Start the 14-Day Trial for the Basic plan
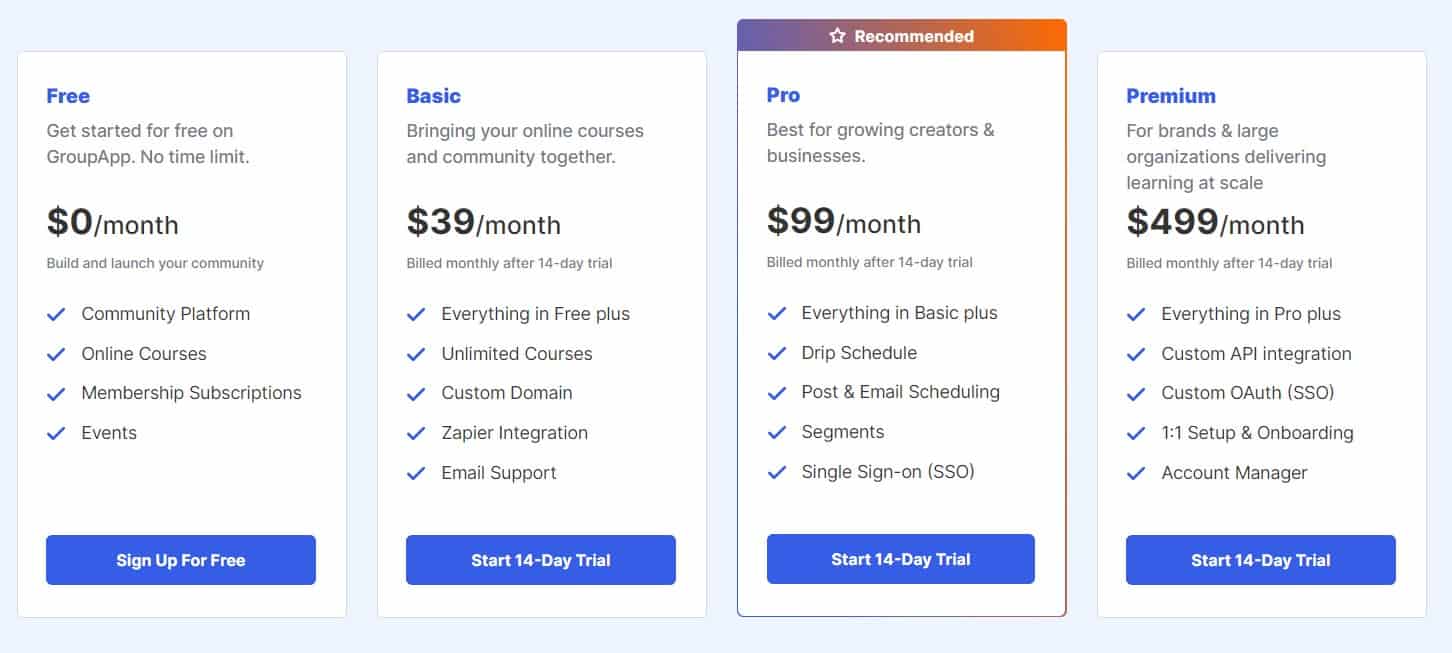Screen dimensions: 1452x653 540,560
